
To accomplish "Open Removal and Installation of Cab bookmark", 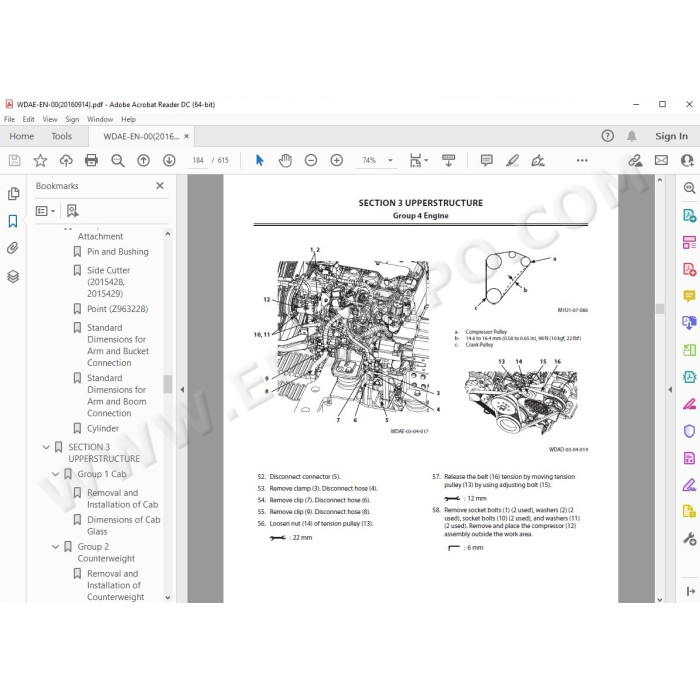I will pos(122,499).
